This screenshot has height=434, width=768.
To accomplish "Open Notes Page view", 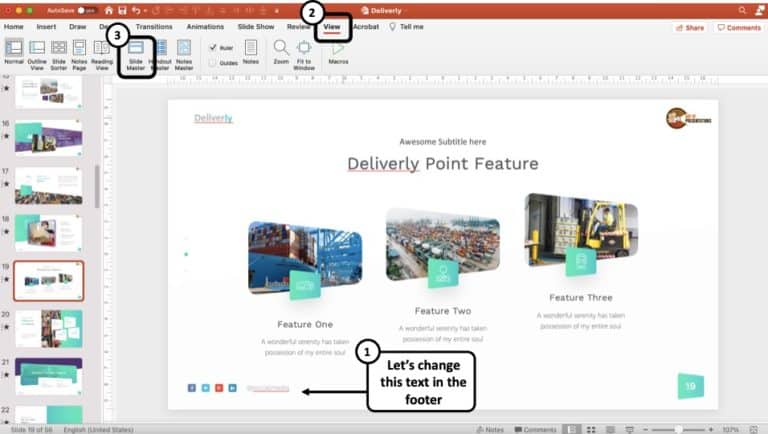I will pos(79,55).
